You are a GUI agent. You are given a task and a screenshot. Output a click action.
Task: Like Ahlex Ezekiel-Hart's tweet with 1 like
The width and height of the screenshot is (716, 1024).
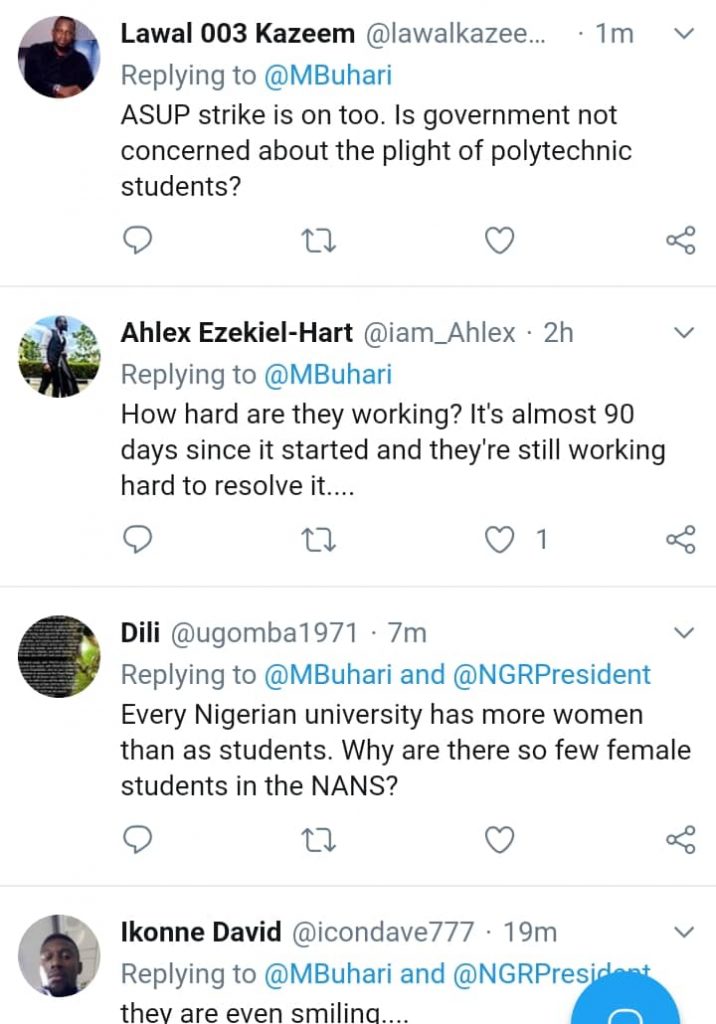pyautogui.click(x=499, y=540)
